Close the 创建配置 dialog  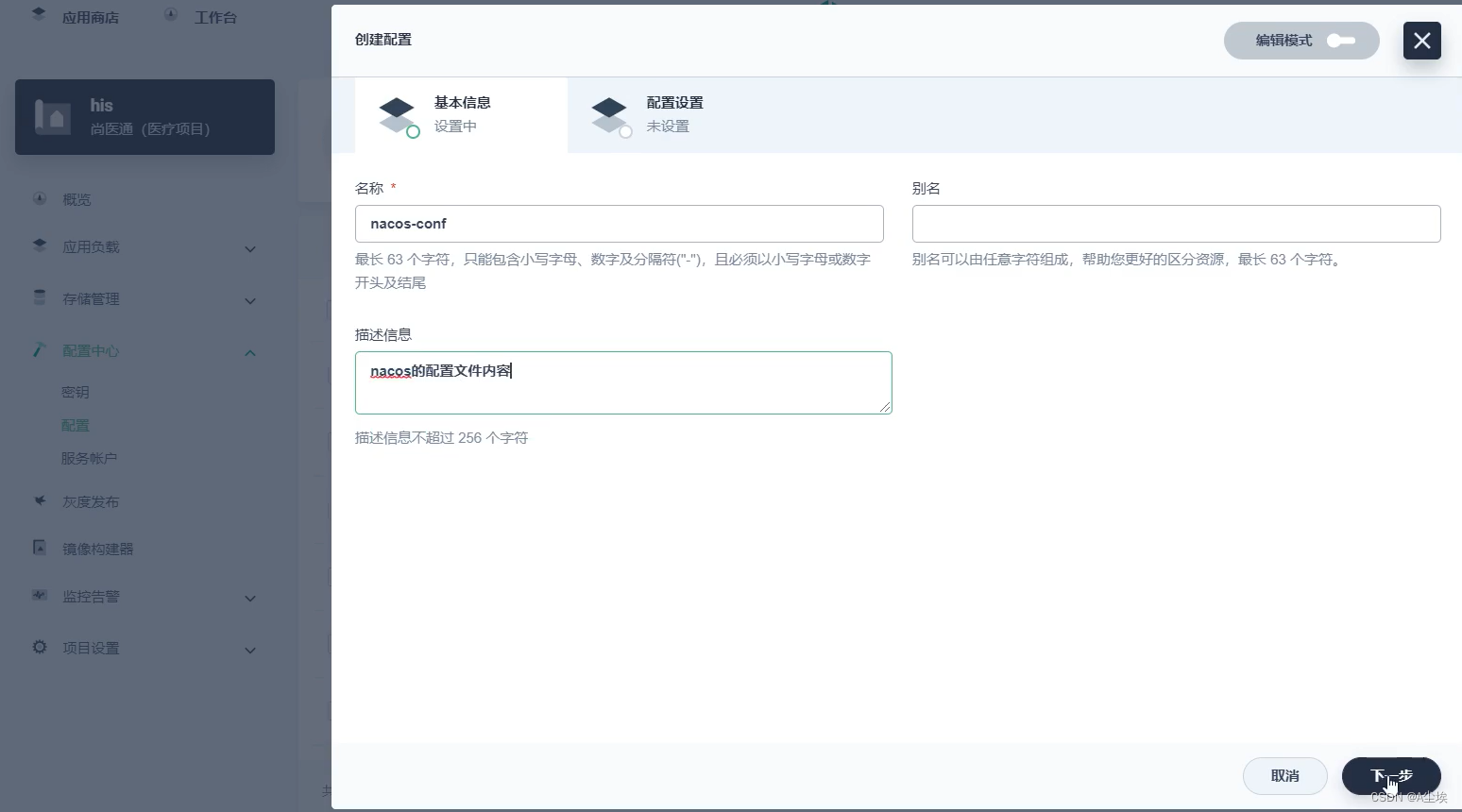(1421, 41)
